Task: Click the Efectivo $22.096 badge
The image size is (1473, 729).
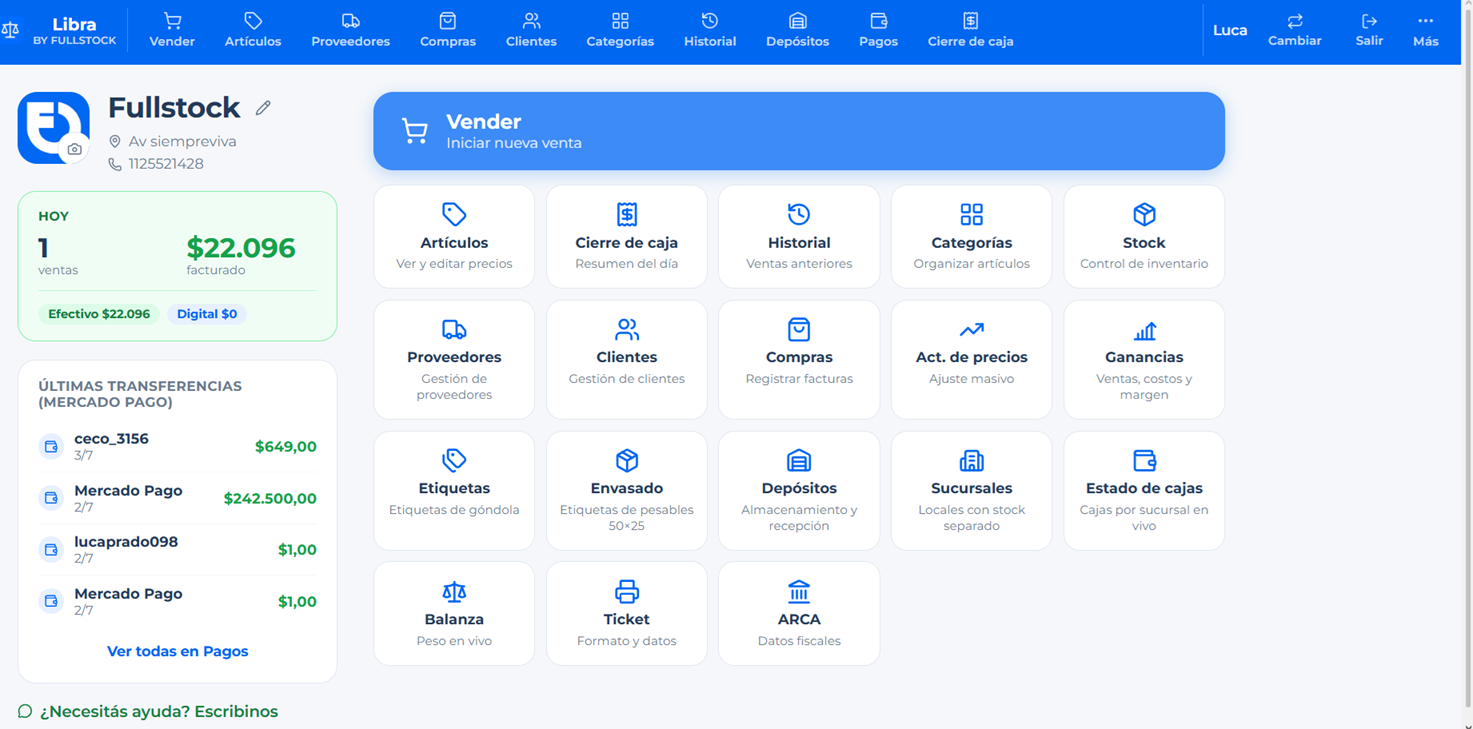Action: point(99,314)
